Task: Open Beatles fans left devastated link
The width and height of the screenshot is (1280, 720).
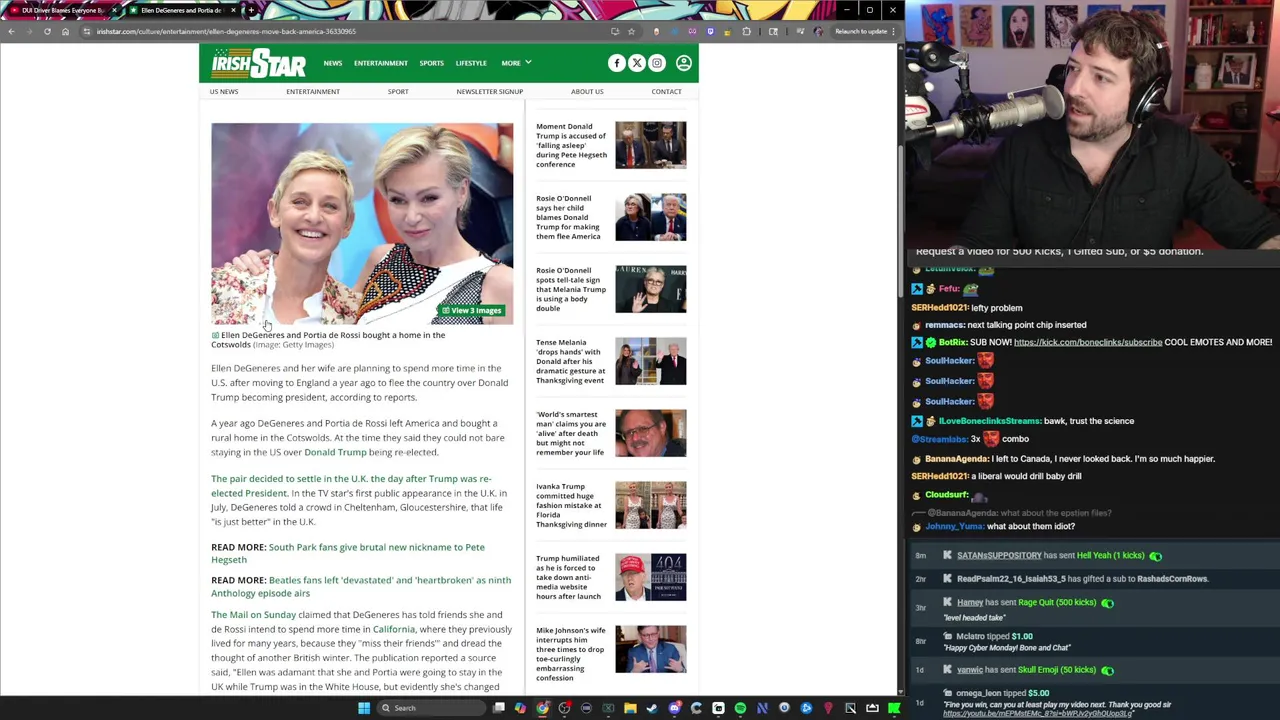Action: click(x=361, y=586)
